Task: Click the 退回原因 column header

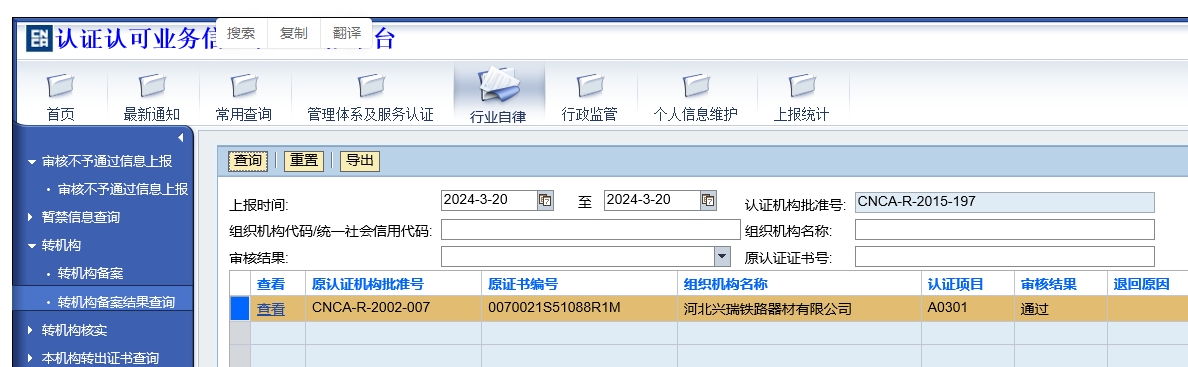Action: pos(1147,284)
